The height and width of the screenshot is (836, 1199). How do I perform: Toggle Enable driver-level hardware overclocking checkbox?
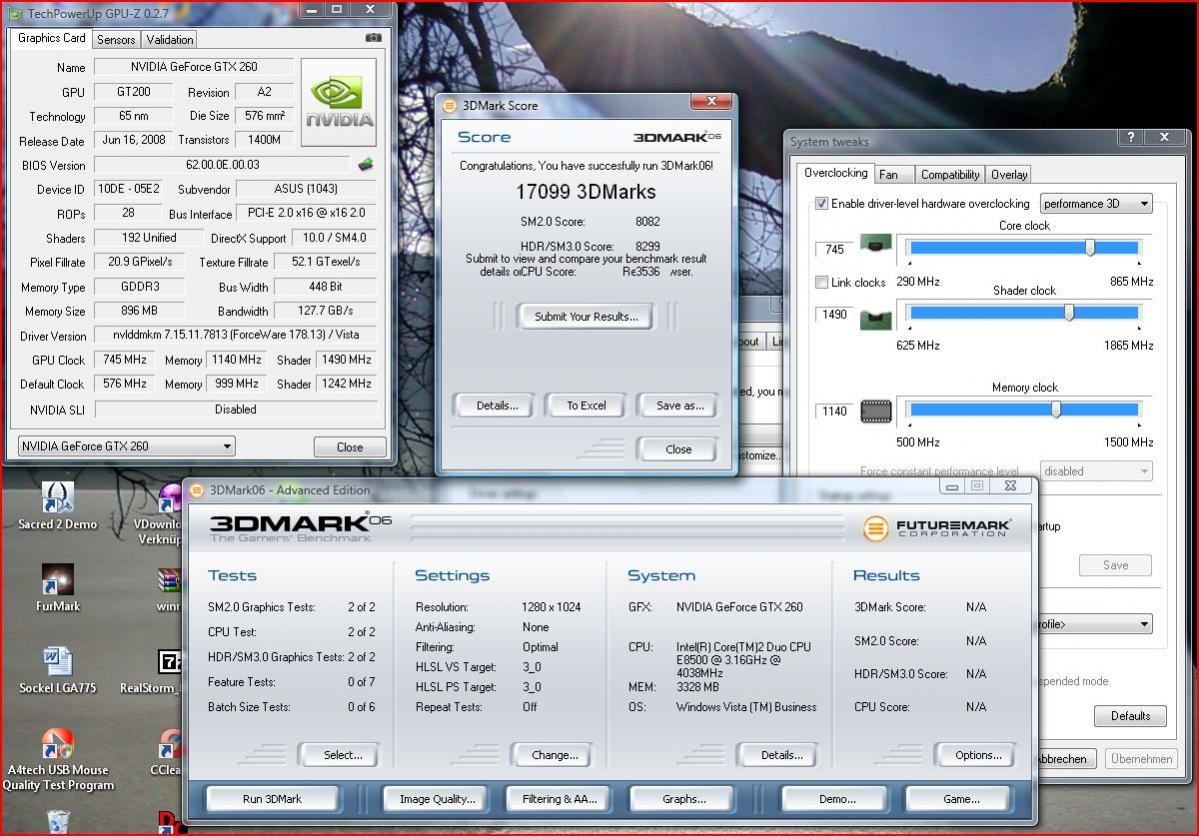[821, 203]
